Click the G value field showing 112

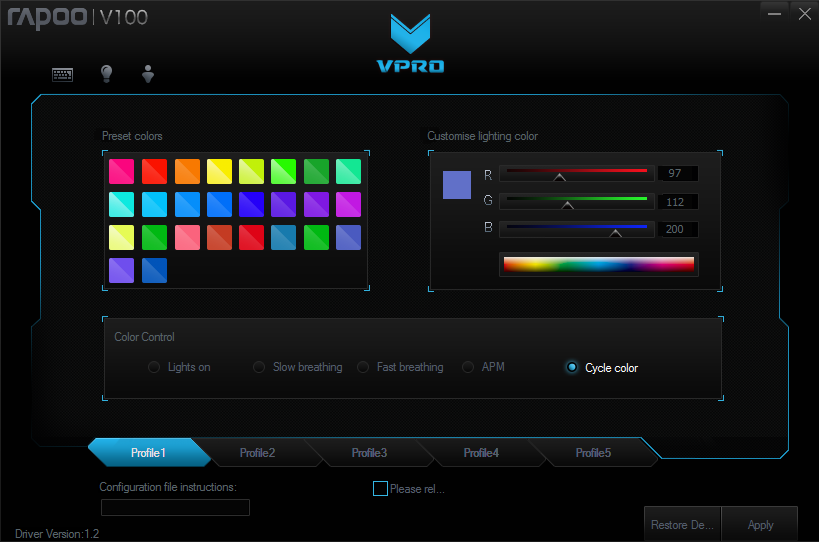pos(677,202)
